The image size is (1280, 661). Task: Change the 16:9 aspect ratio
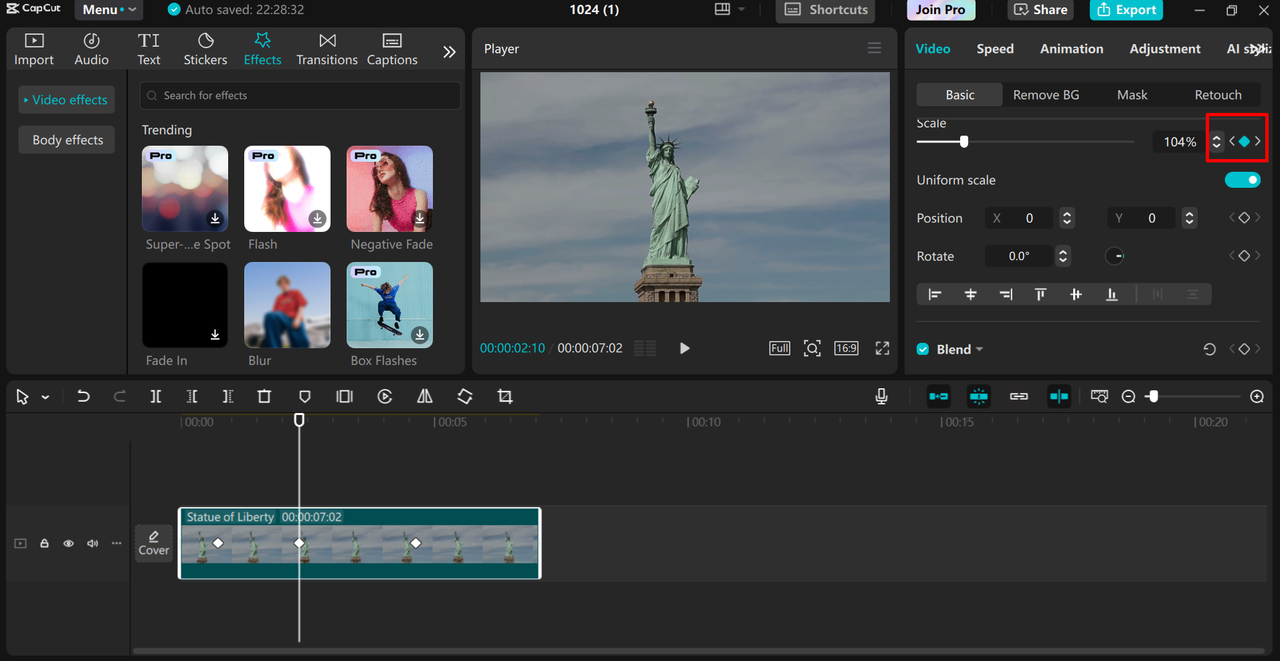(846, 348)
